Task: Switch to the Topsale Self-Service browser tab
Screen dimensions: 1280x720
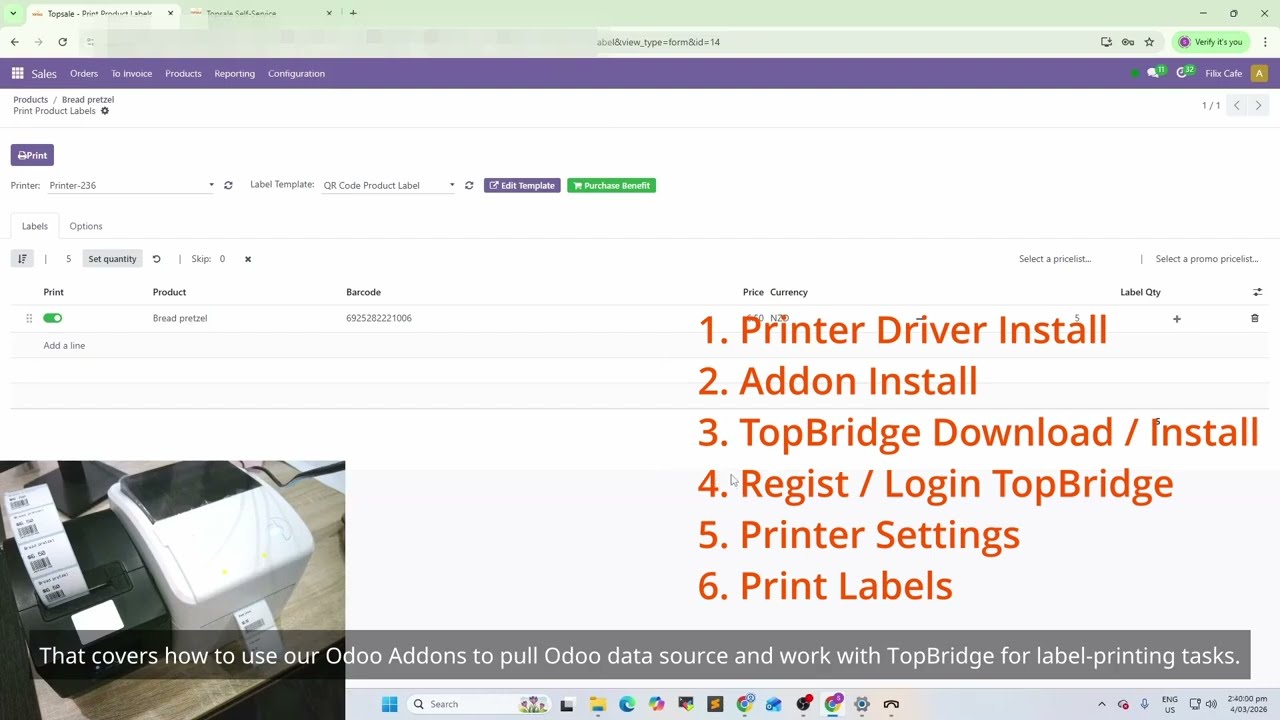Action: coord(255,13)
